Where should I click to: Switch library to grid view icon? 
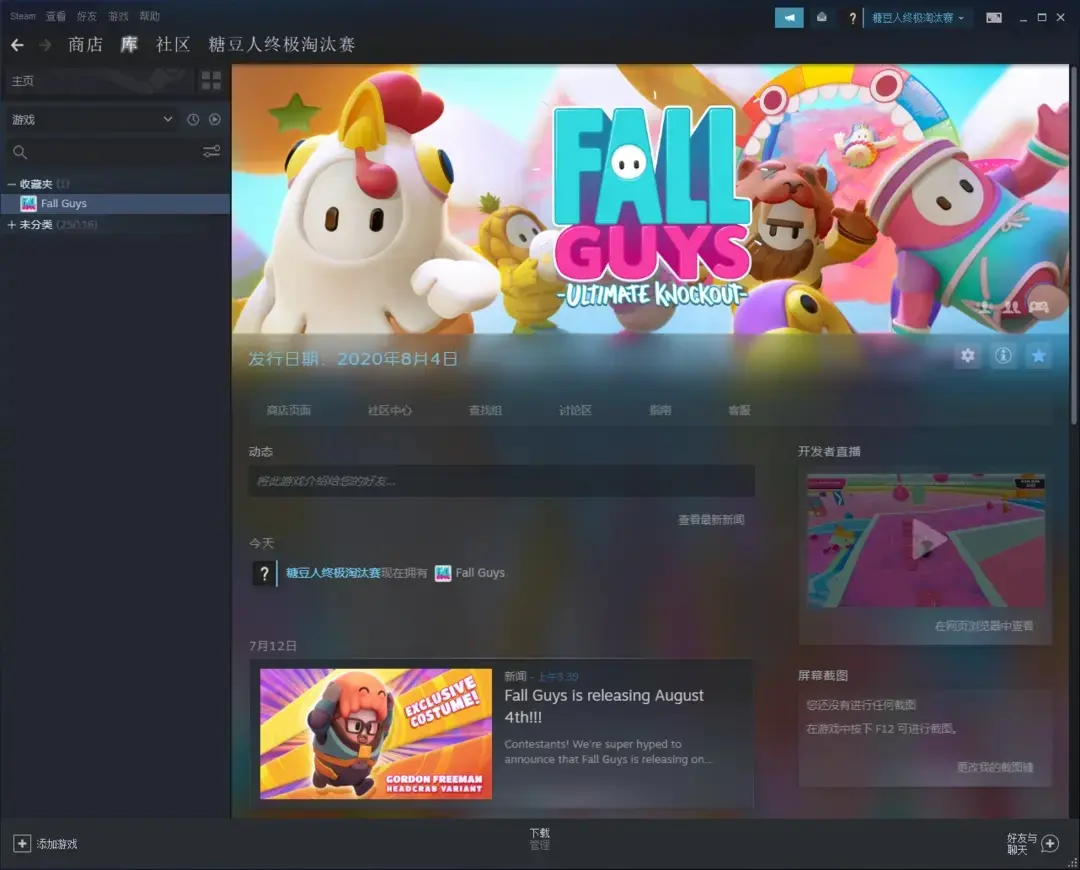pyautogui.click(x=211, y=81)
